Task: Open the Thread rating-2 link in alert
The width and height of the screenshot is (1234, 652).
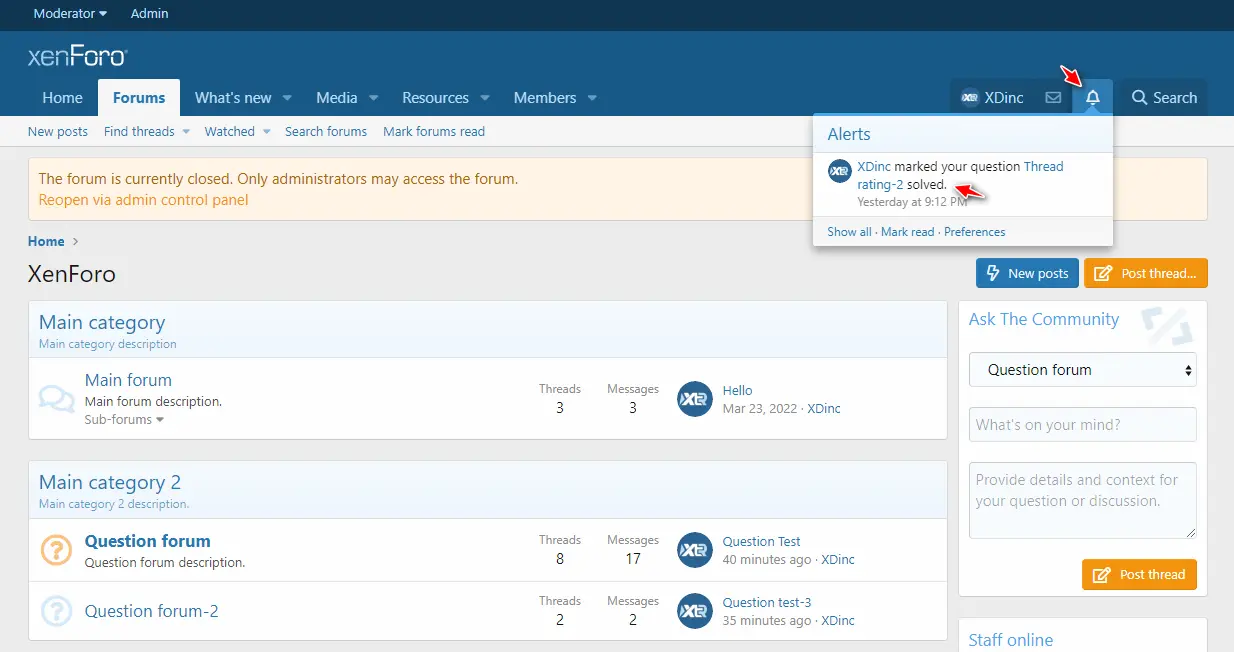Action: (960, 176)
